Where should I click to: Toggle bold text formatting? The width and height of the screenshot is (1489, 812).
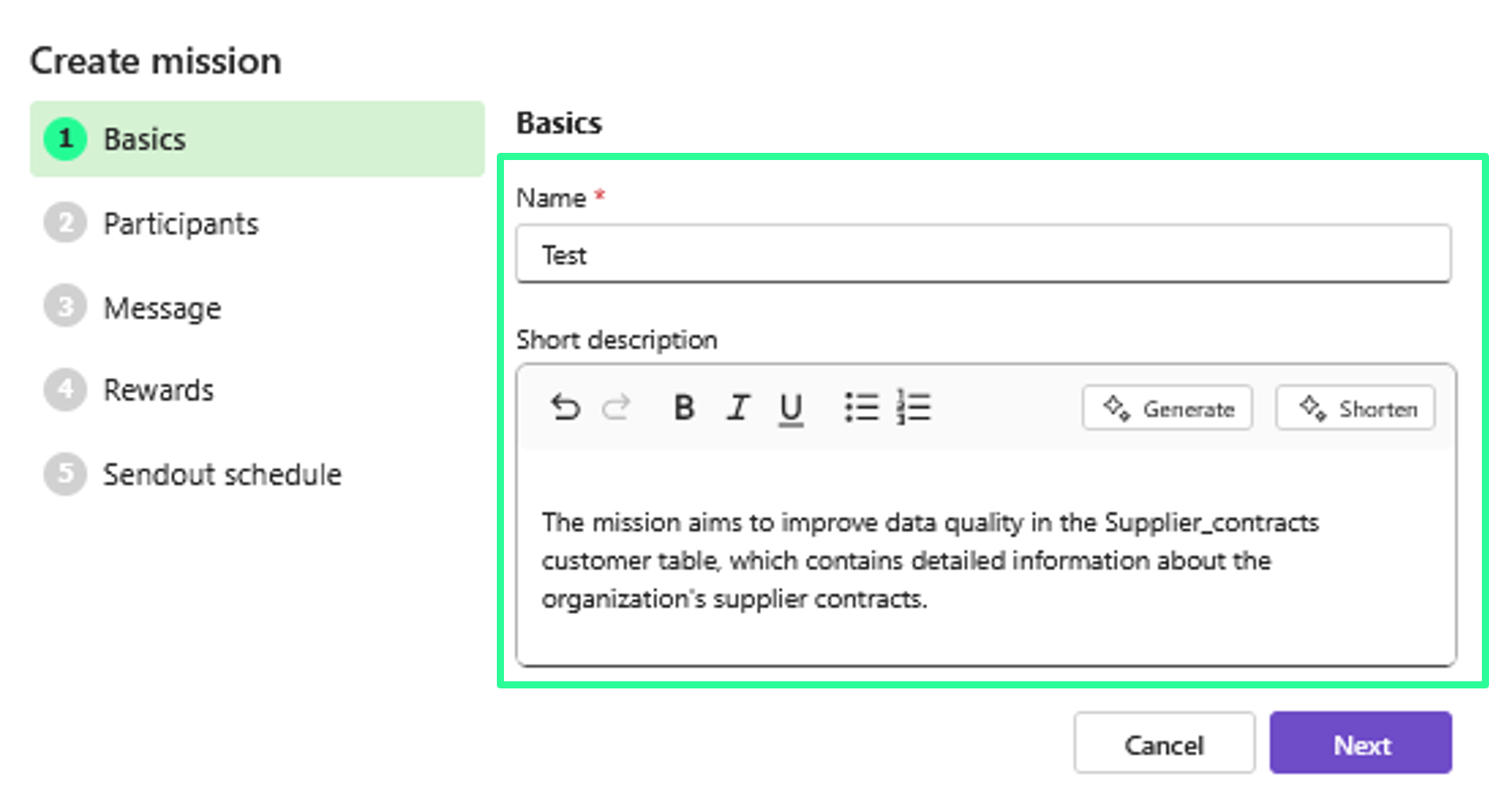coord(684,408)
